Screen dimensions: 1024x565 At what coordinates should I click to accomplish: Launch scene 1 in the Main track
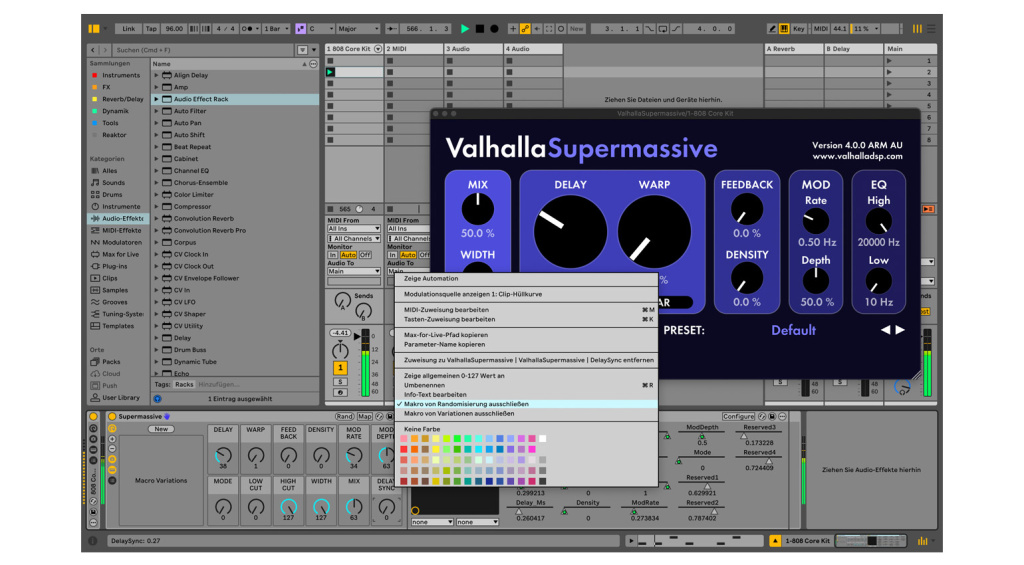[x=889, y=61]
